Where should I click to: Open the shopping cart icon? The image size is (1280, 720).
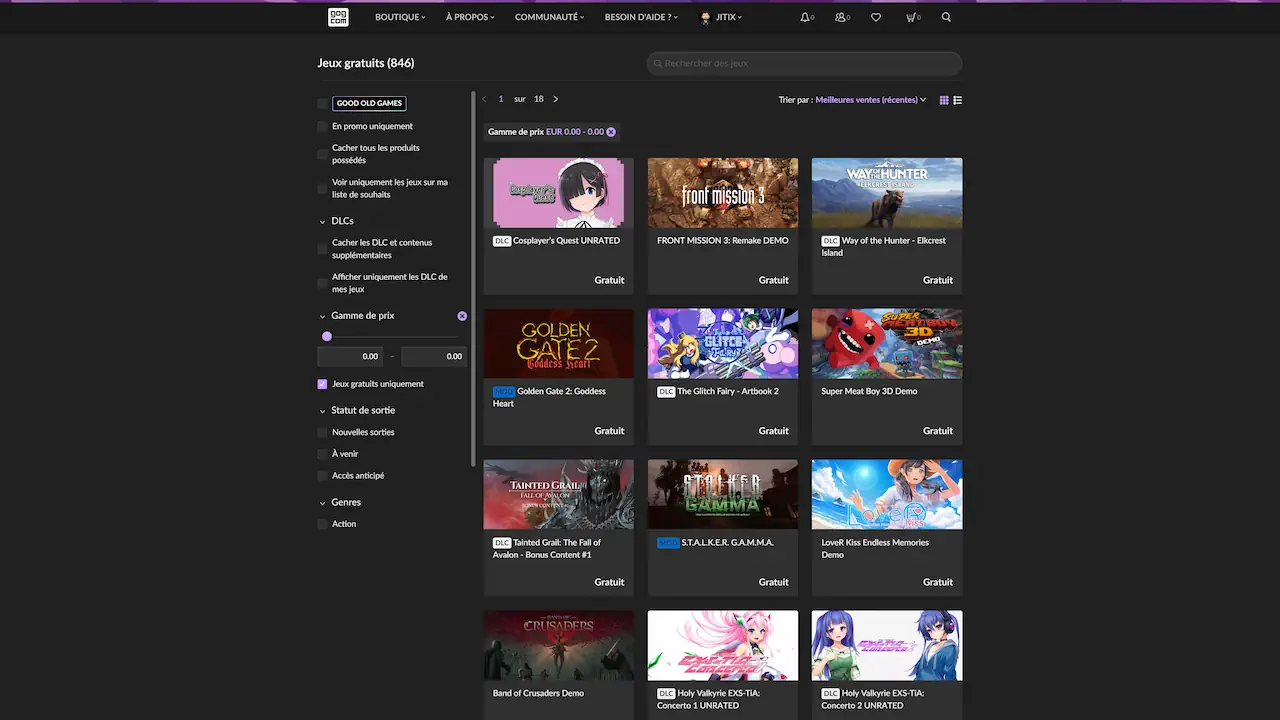[911, 17]
